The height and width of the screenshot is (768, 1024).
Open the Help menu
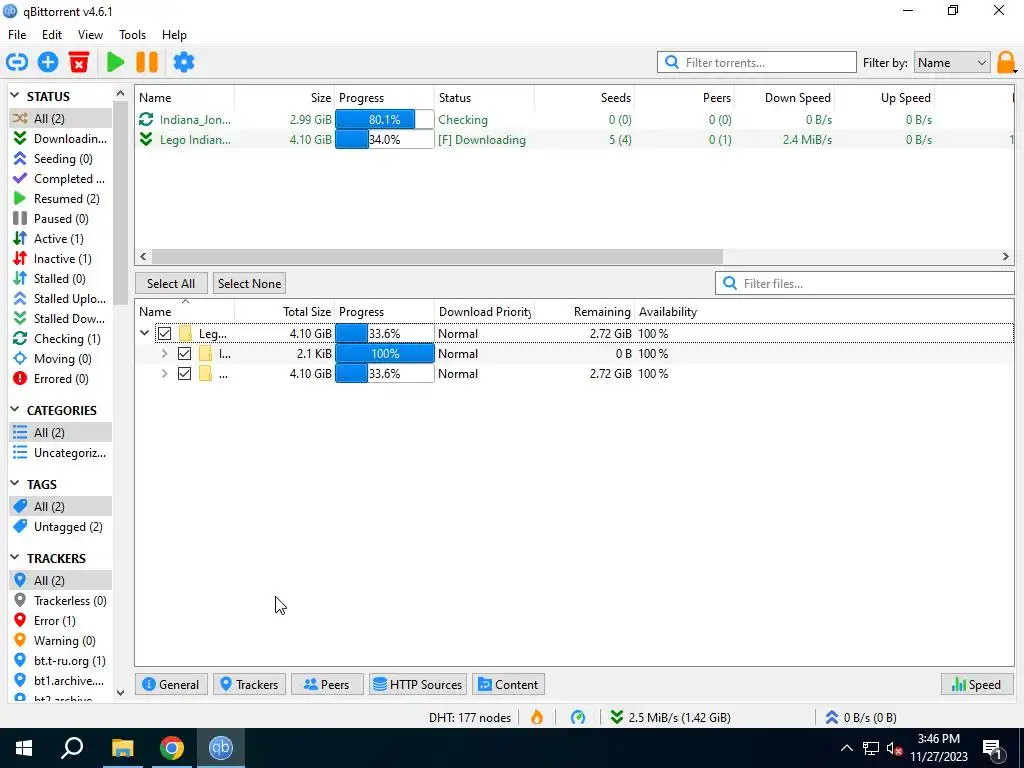point(174,35)
